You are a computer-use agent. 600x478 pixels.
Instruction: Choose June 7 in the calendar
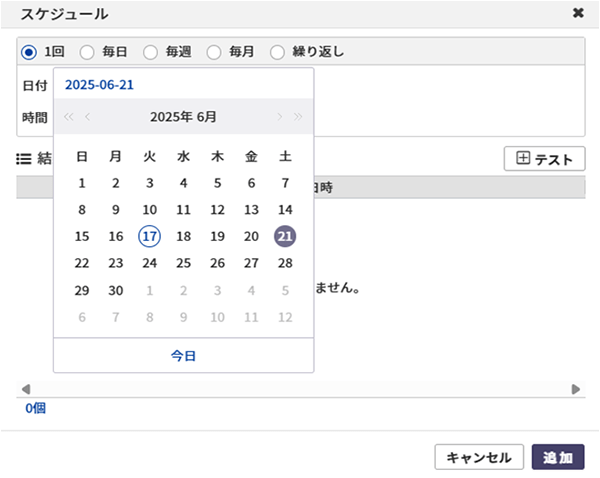click(x=285, y=183)
